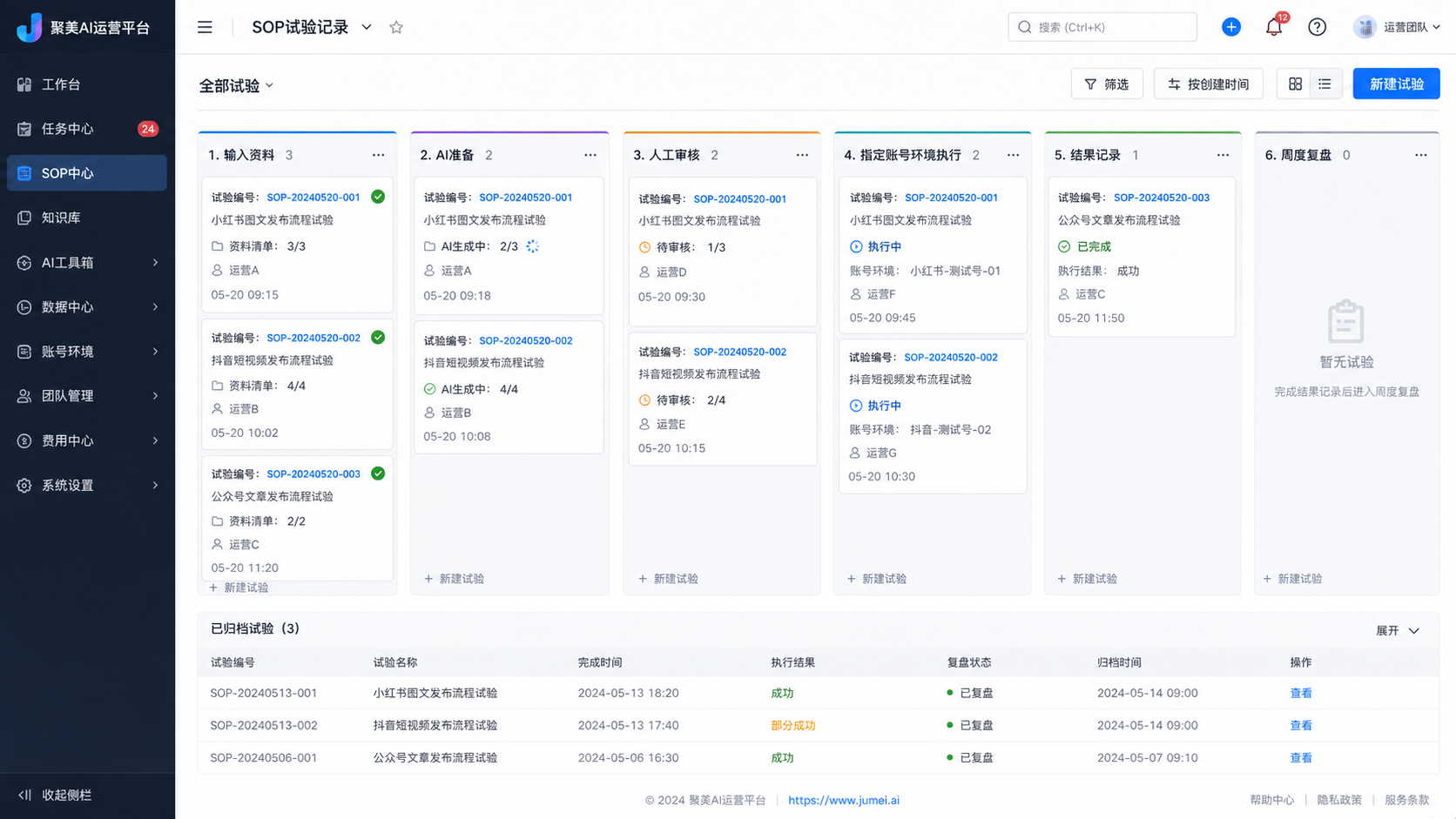This screenshot has width=1456, height=819.
Task: Select SOP中心 in sidebar
Action: pyautogui.click(x=87, y=172)
